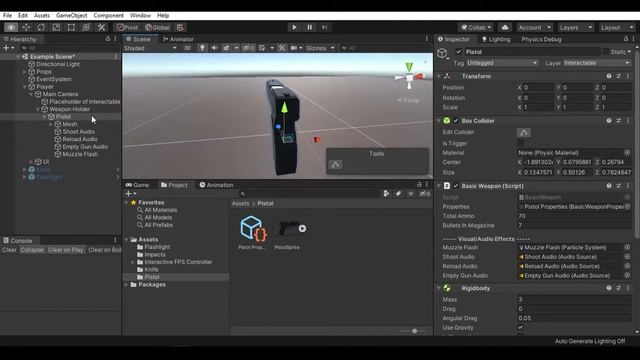The height and width of the screenshot is (360, 640).
Task: Click Clear in the Console
Action: [x=9, y=250]
